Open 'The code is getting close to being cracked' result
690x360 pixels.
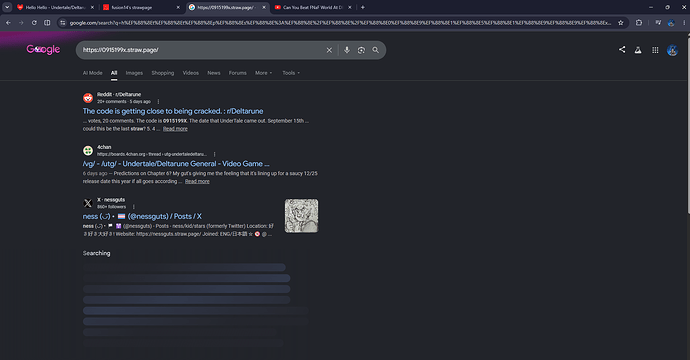click(x=173, y=111)
